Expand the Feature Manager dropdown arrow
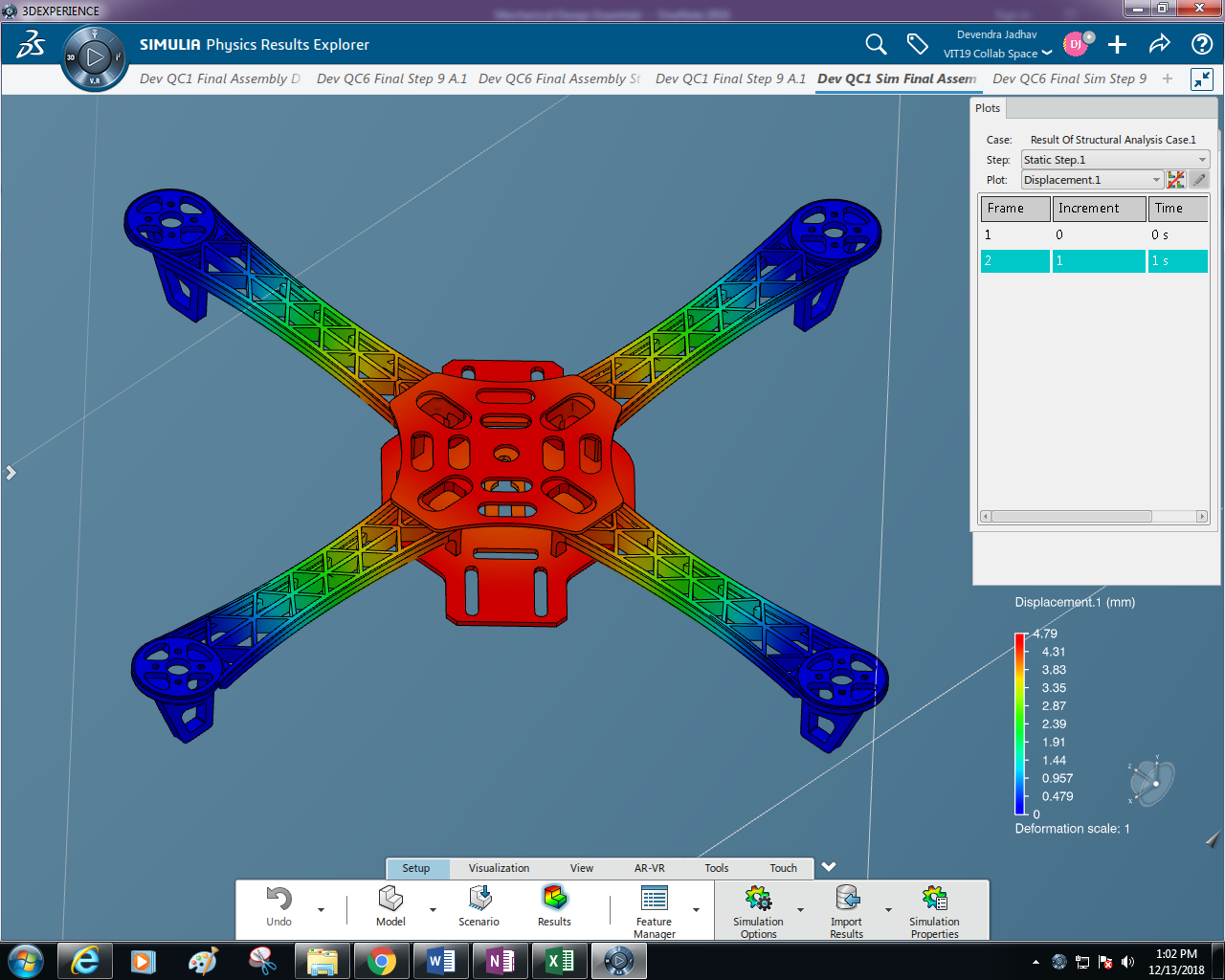 tap(696, 910)
